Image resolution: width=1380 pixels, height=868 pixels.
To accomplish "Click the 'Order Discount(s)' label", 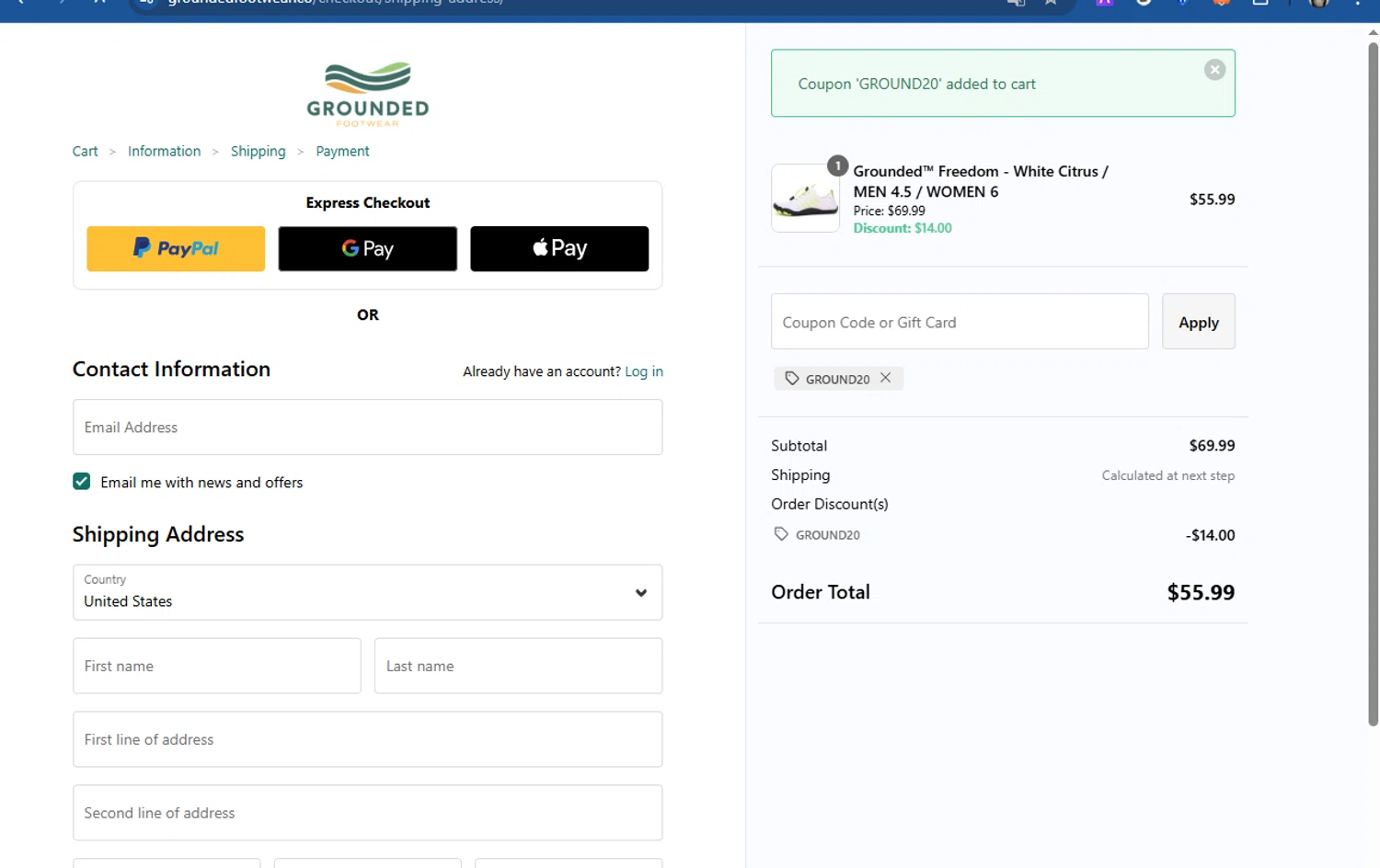I will pos(830,504).
